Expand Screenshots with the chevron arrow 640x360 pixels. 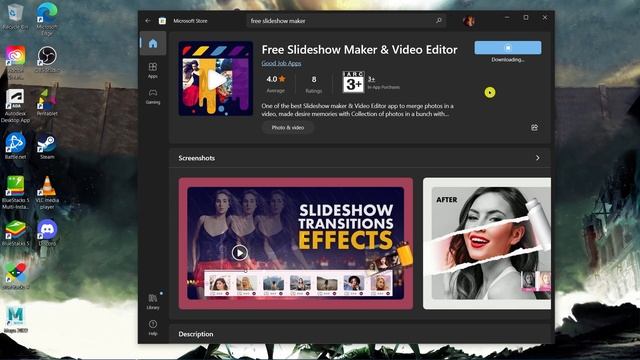(538, 158)
